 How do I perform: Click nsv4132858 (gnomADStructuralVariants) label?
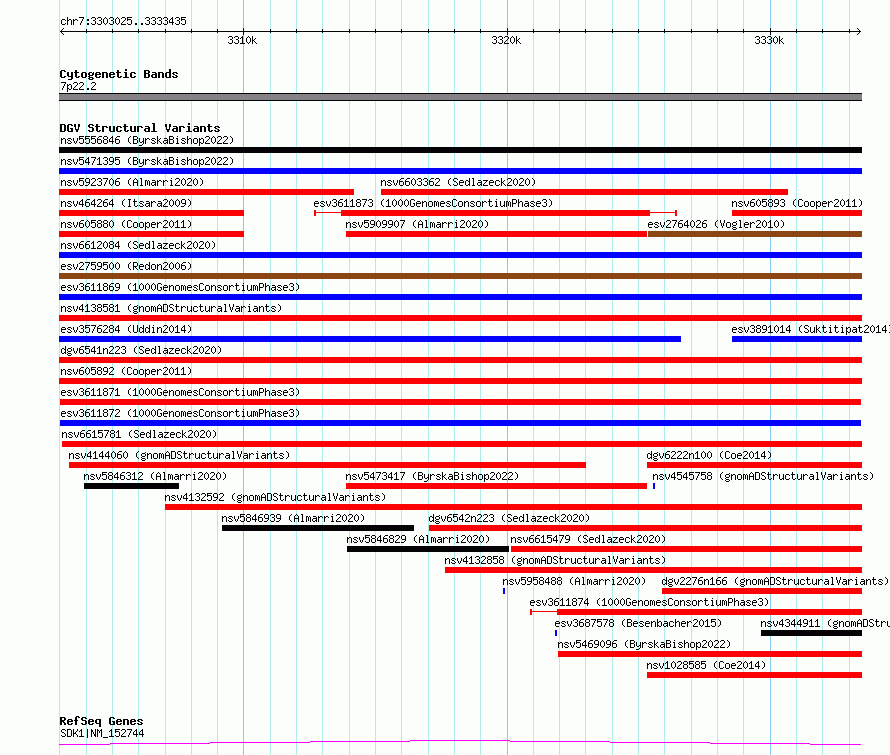555,560
